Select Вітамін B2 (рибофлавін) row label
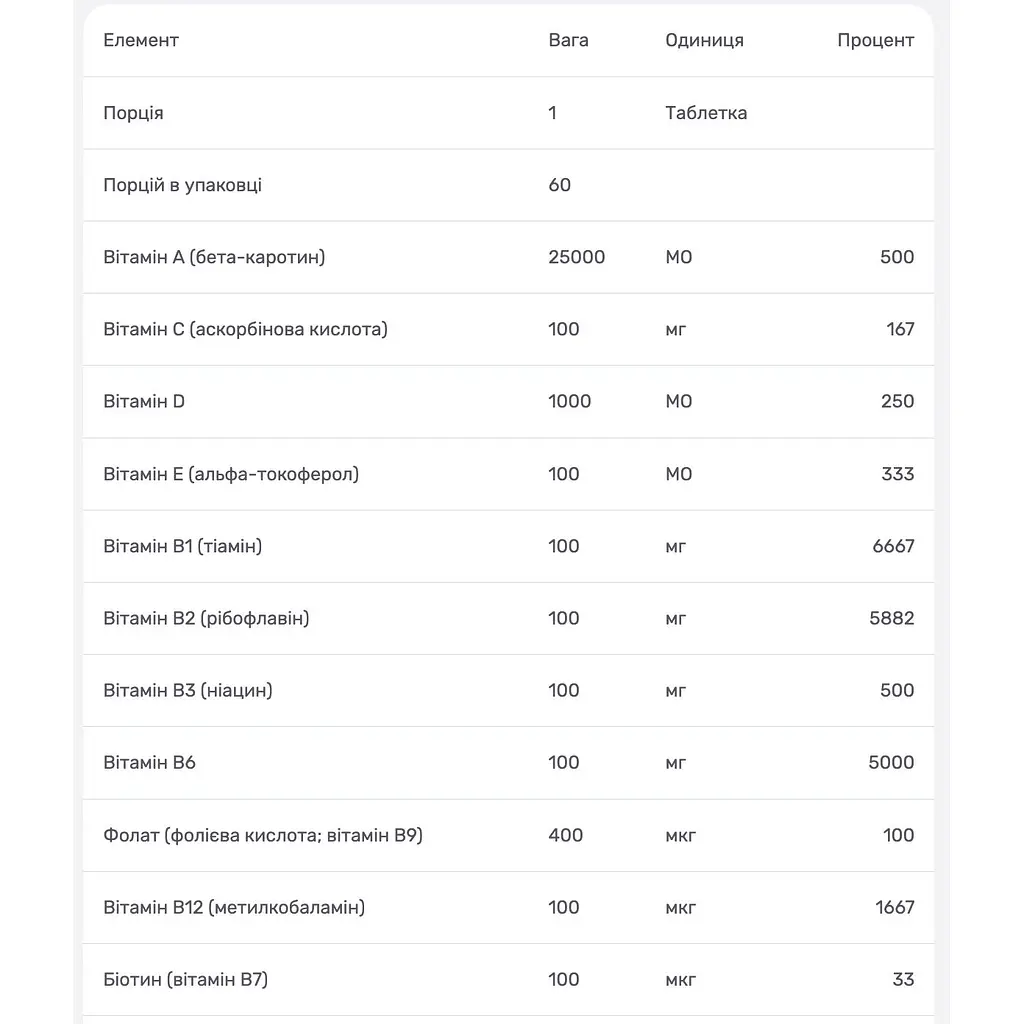Viewport: 1024px width, 1024px height. tap(206, 618)
